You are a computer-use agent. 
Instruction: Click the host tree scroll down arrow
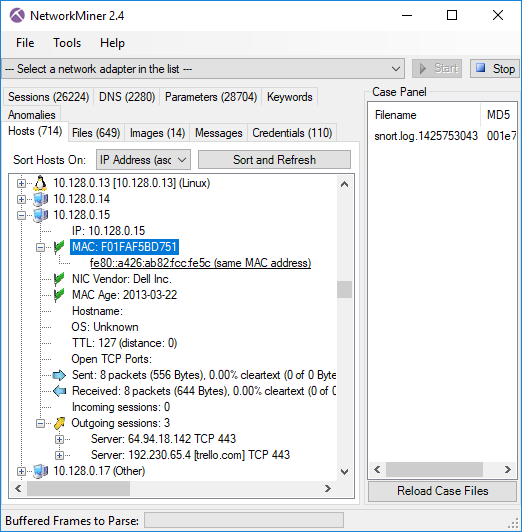(x=344, y=472)
